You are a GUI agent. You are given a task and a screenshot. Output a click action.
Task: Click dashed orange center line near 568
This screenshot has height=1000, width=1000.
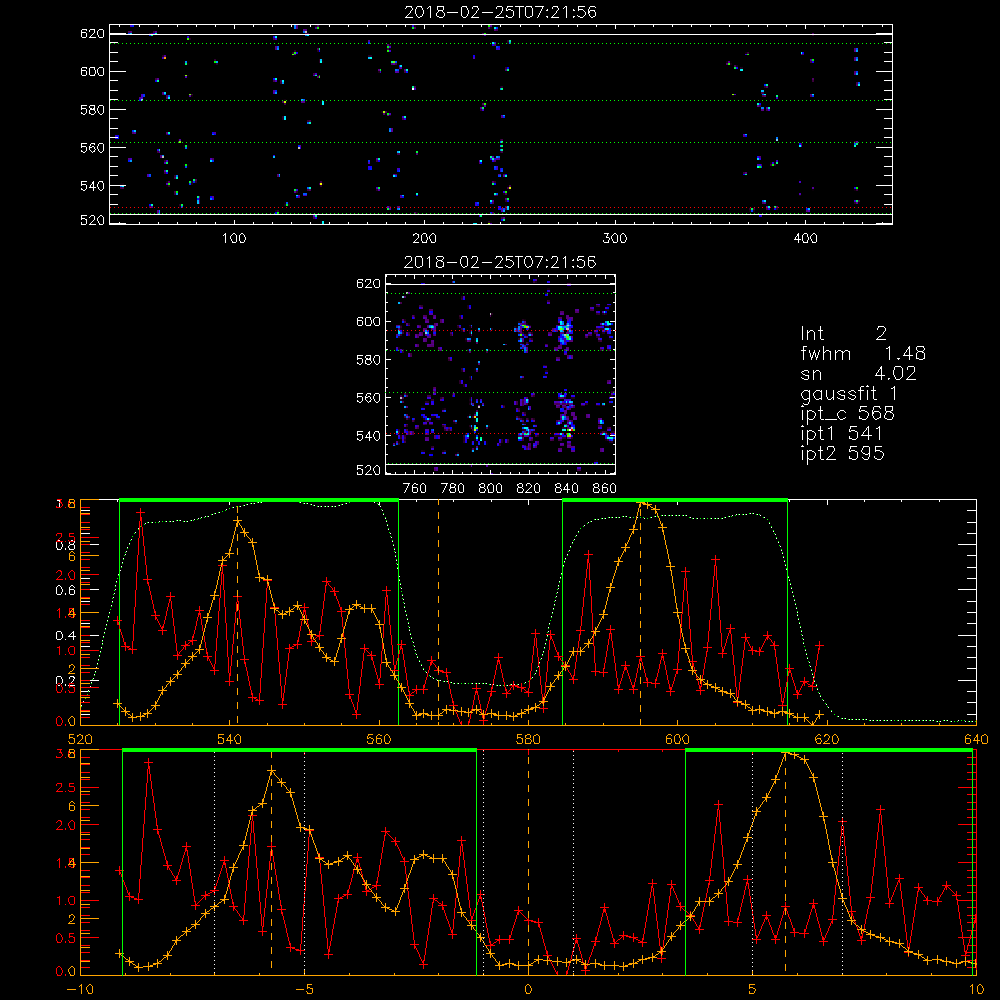pos(438,612)
